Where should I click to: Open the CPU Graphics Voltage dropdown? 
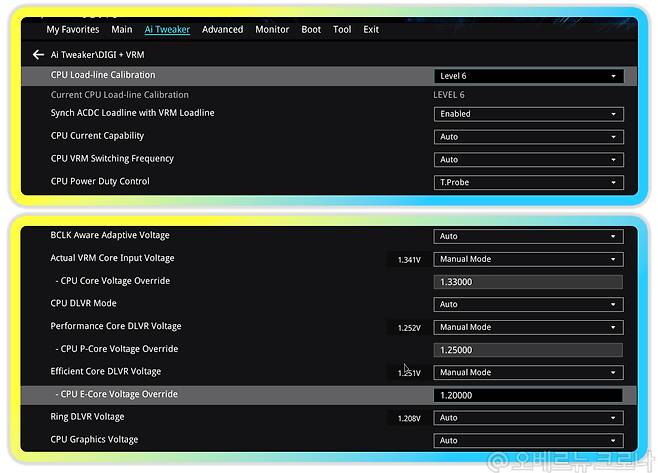pos(528,440)
